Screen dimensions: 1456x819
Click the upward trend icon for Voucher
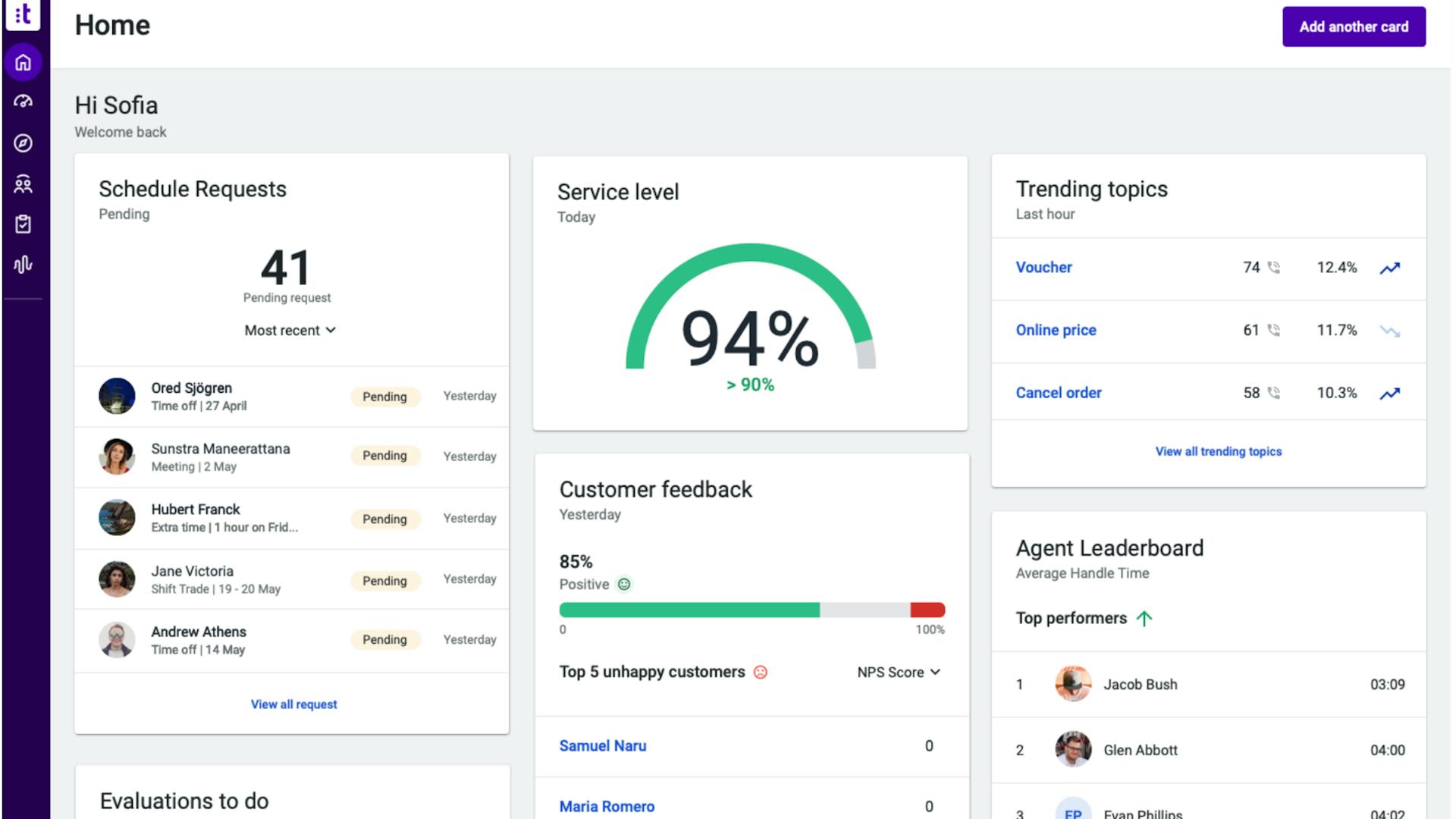coord(1389,268)
